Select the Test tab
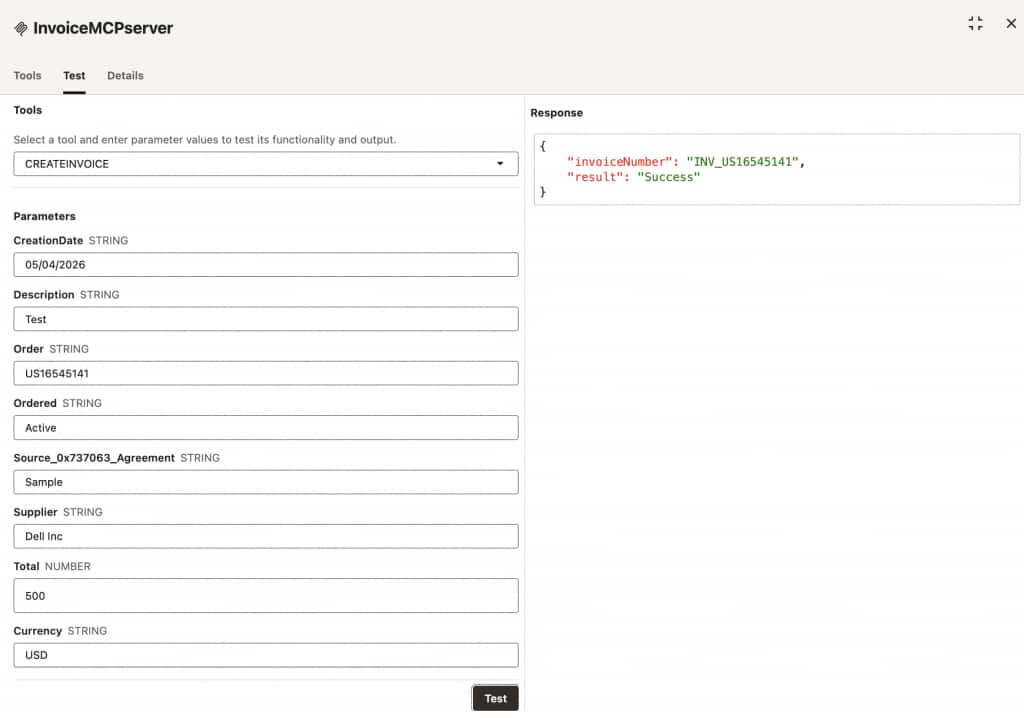The image size is (1024, 718). pyautogui.click(x=74, y=76)
